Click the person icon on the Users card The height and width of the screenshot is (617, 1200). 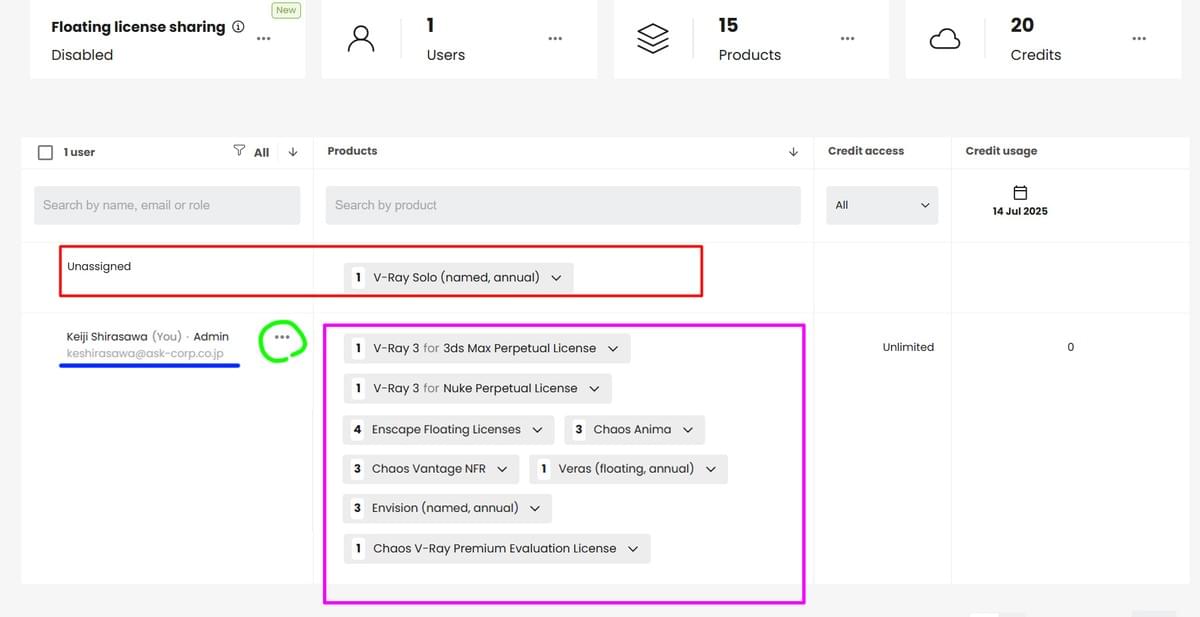pyautogui.click(x=361, y=39)
